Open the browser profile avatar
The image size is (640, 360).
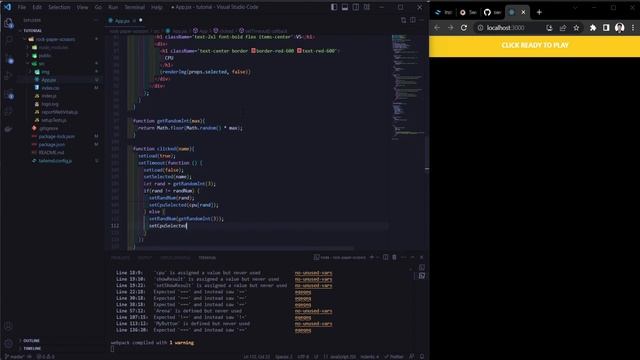tap(620, 28)
